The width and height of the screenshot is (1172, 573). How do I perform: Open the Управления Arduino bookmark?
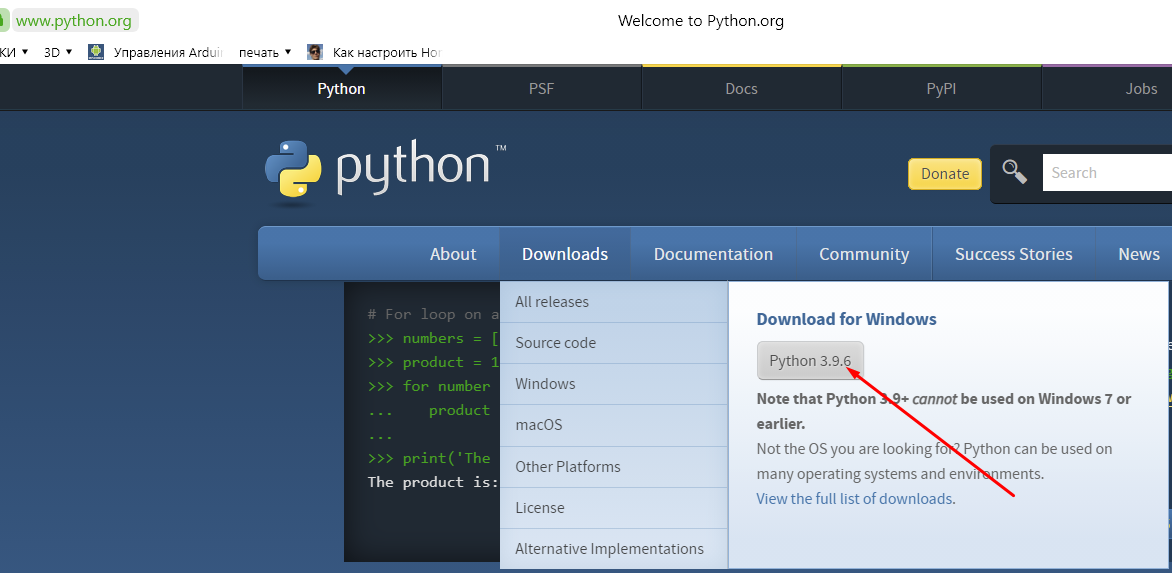point(168,52)
